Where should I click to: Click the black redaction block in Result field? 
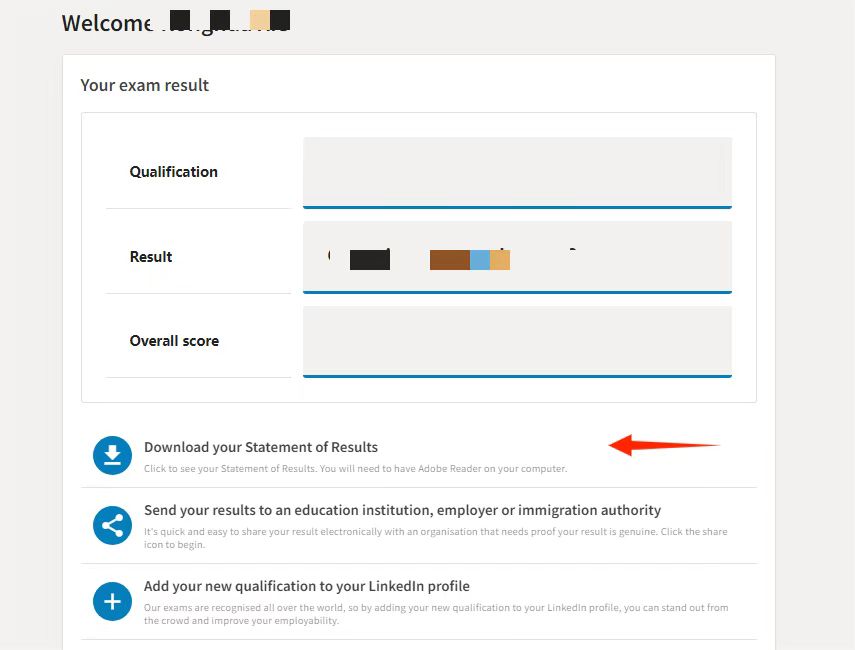369,260
